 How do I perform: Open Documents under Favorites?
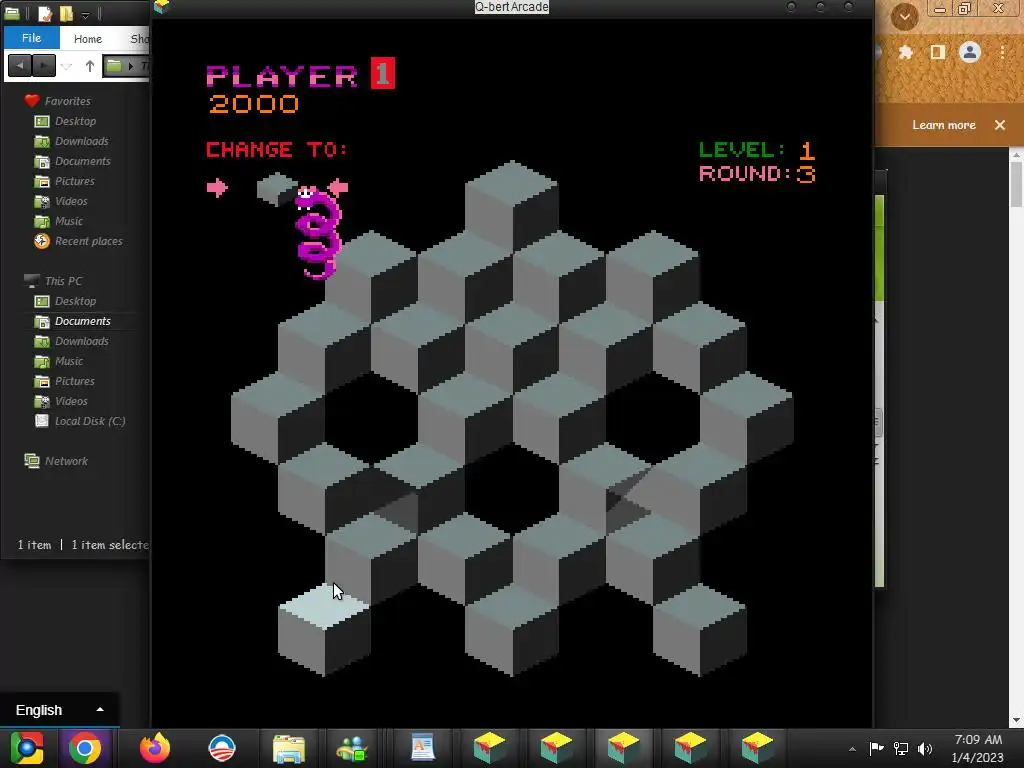click(82, 161)
